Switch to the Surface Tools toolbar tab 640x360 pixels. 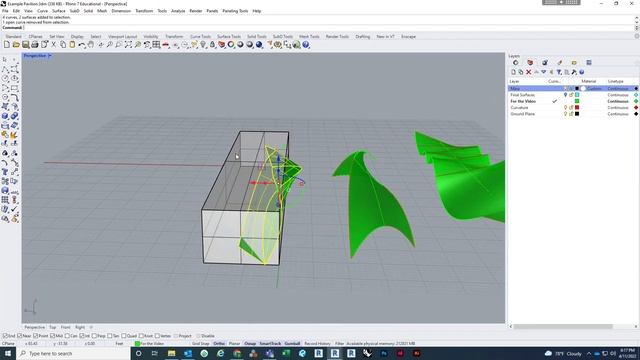tap(229, 36)
